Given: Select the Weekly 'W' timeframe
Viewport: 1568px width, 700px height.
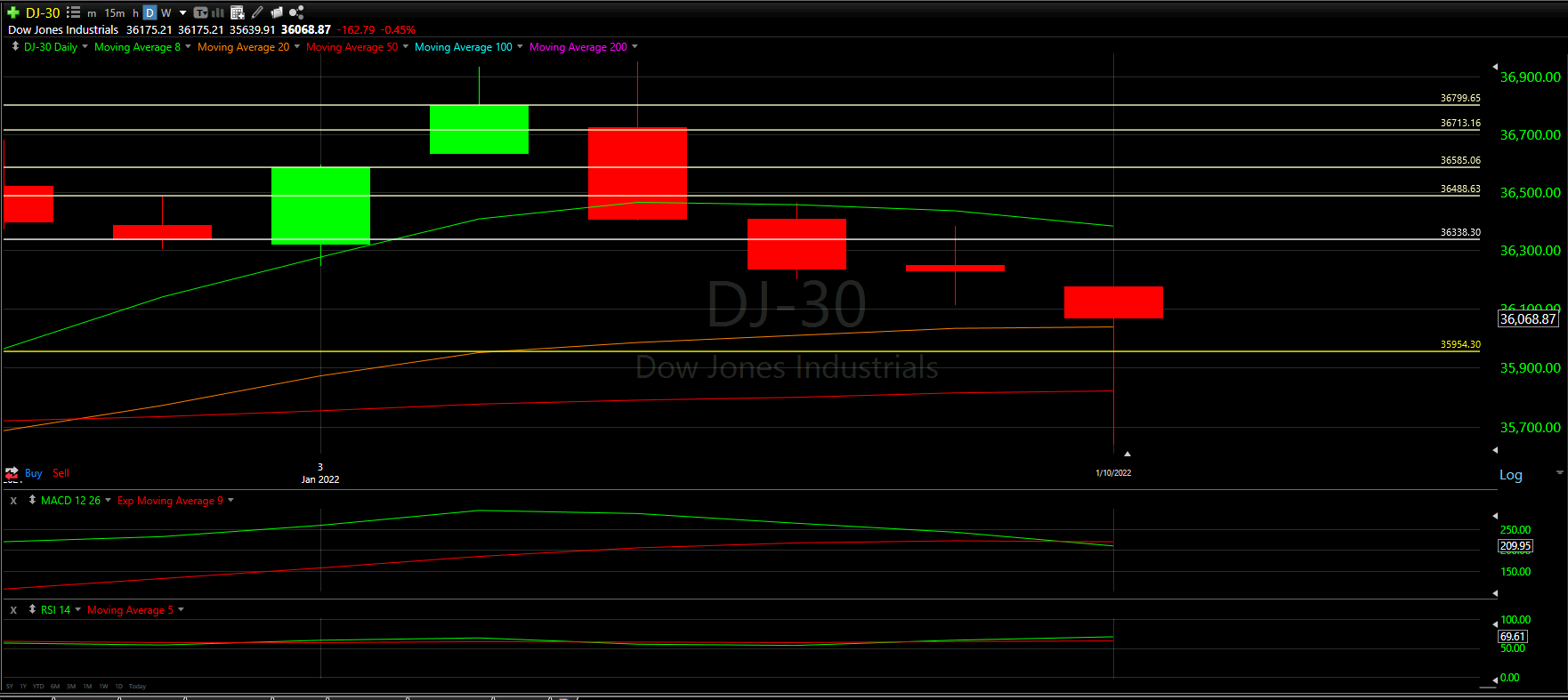Looking at the screenshot, I should coord(166,13).
